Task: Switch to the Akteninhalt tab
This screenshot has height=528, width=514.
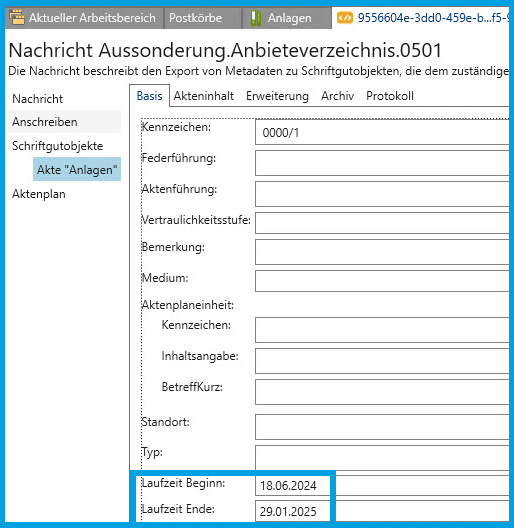Action: (x=203, y=96)
